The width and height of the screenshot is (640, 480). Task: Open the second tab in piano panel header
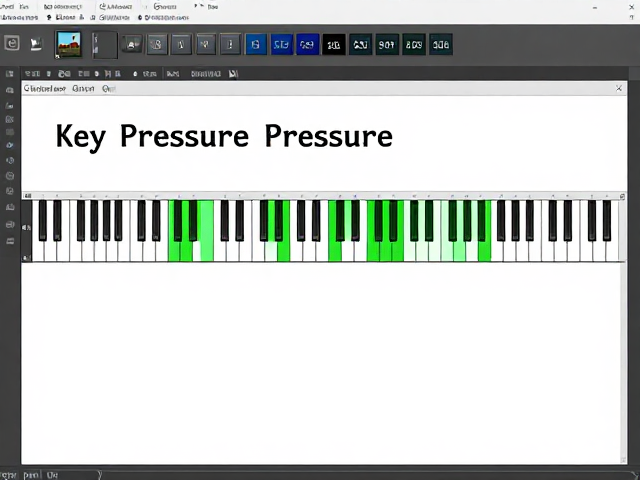click(83, 89)
